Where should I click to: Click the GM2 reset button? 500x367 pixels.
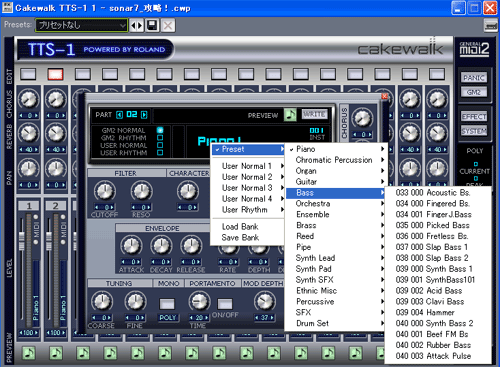(x=474, y=92)
